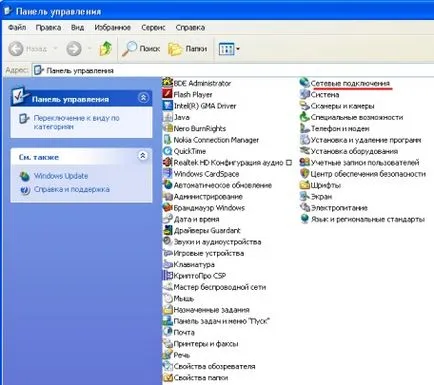Open the Сетевые подключения icon
Screen dimensions: 434x385
(x=304, y=82)
